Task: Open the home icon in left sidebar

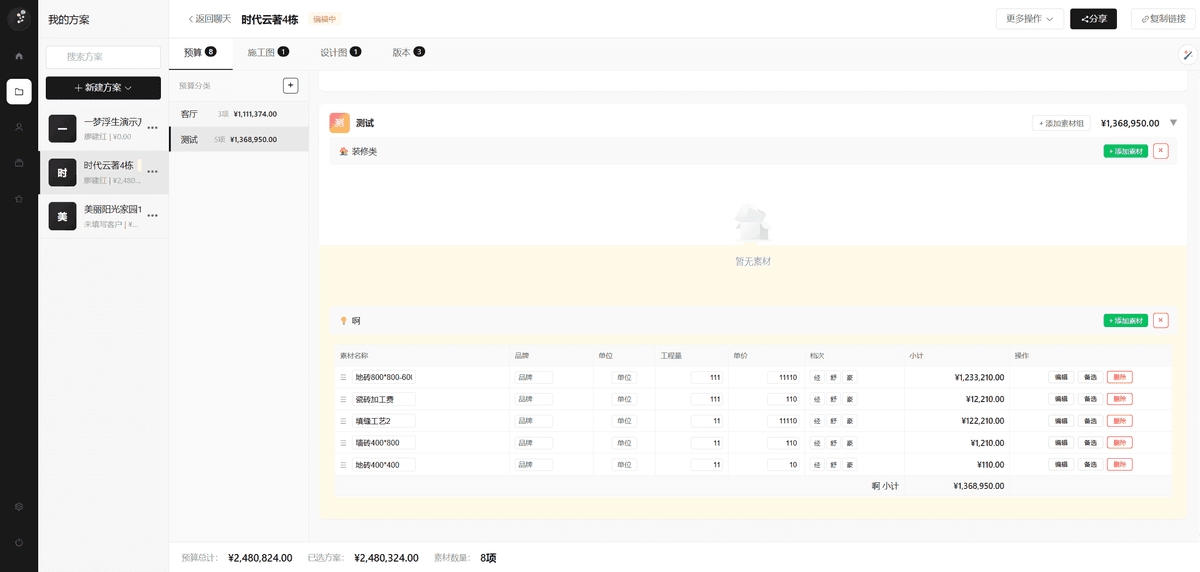Action: [18, 56]
